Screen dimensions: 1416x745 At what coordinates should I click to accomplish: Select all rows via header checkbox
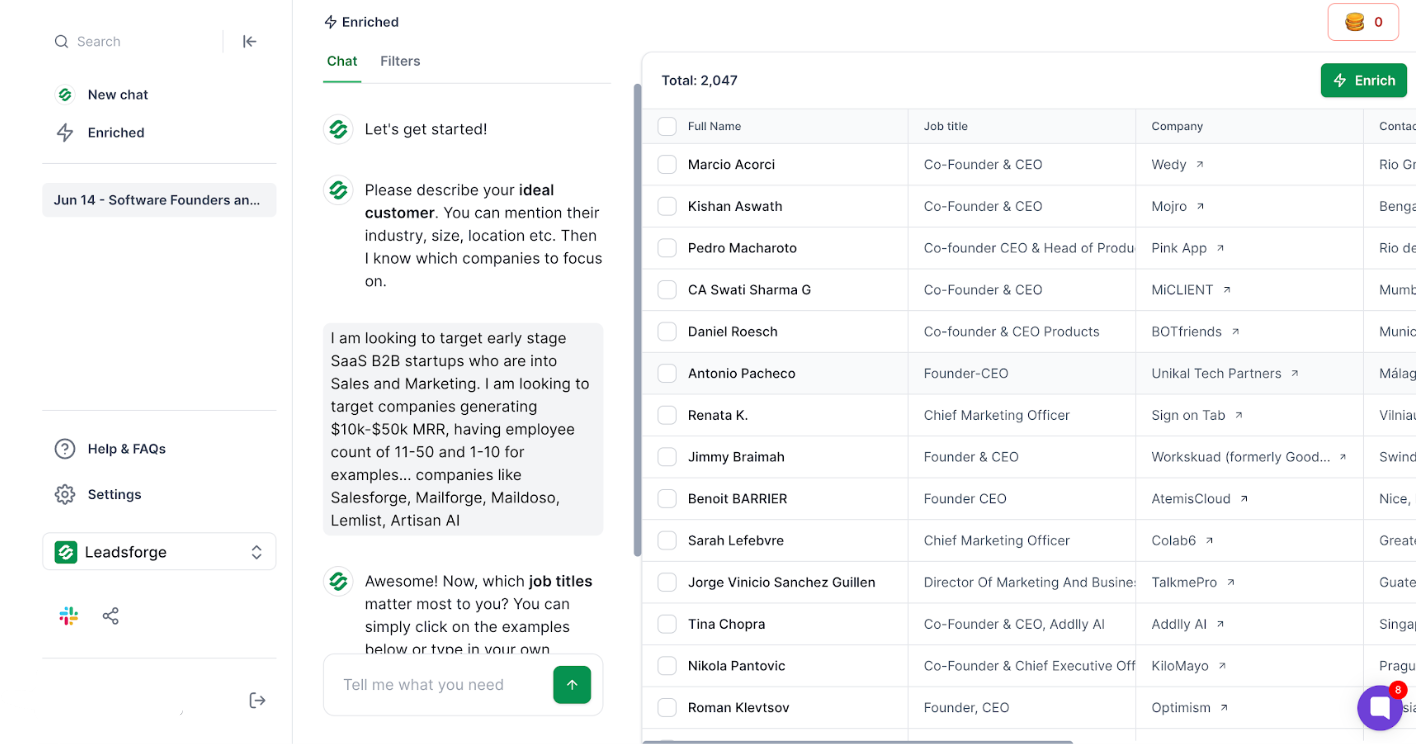(x=667, y=126)
